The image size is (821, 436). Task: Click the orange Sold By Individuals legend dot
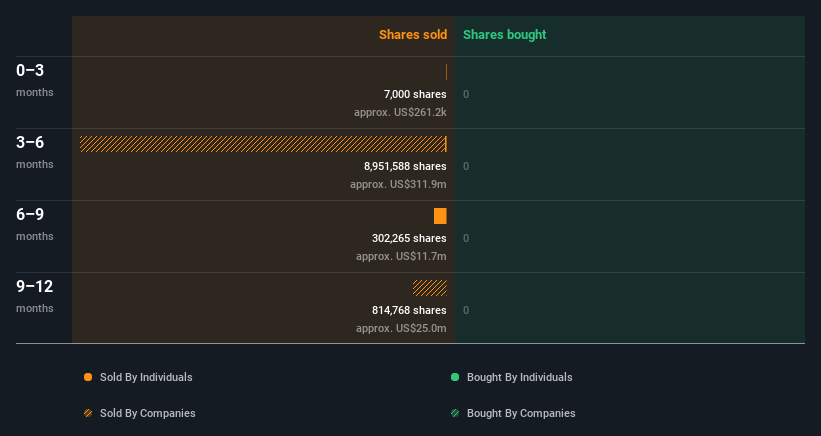(x=88, y=377)
